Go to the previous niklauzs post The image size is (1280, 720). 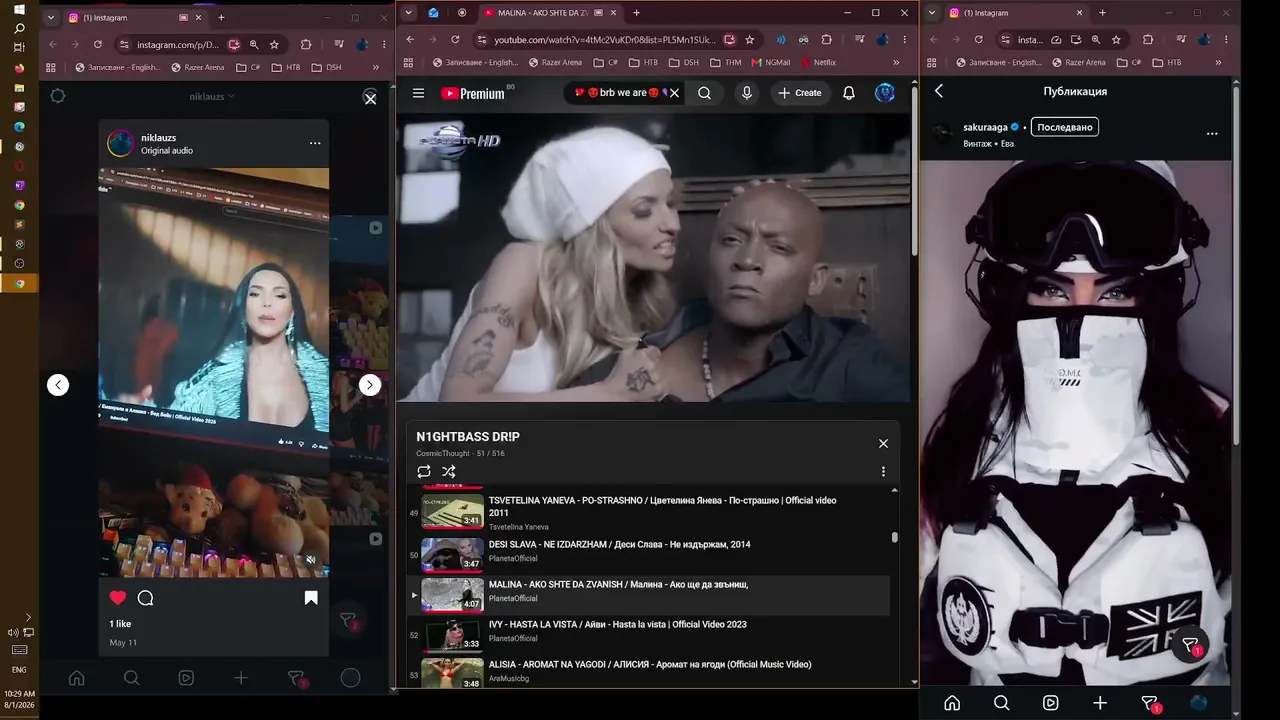coord(58,385)
